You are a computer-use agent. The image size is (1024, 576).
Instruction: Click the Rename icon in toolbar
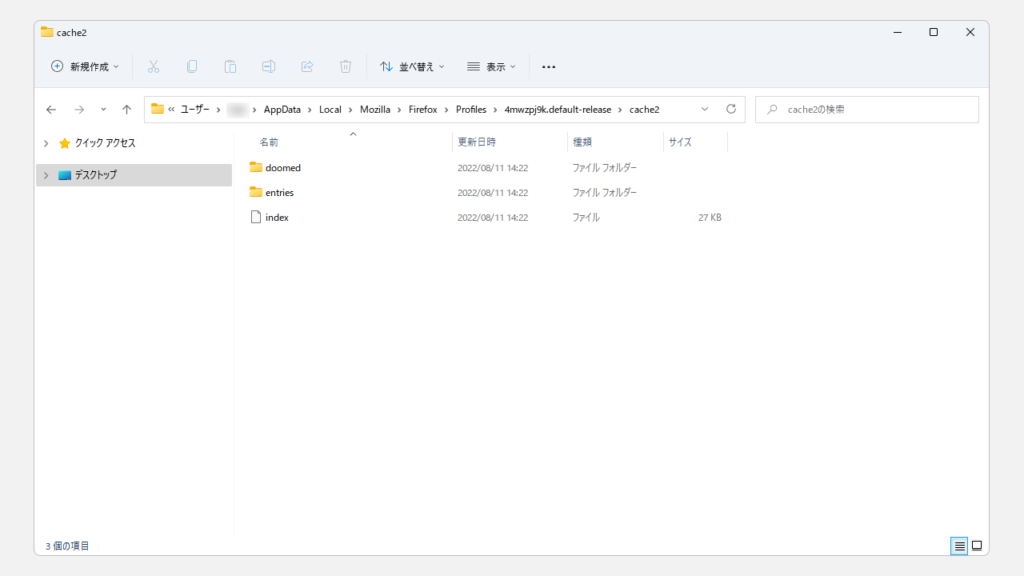point(268,67)
